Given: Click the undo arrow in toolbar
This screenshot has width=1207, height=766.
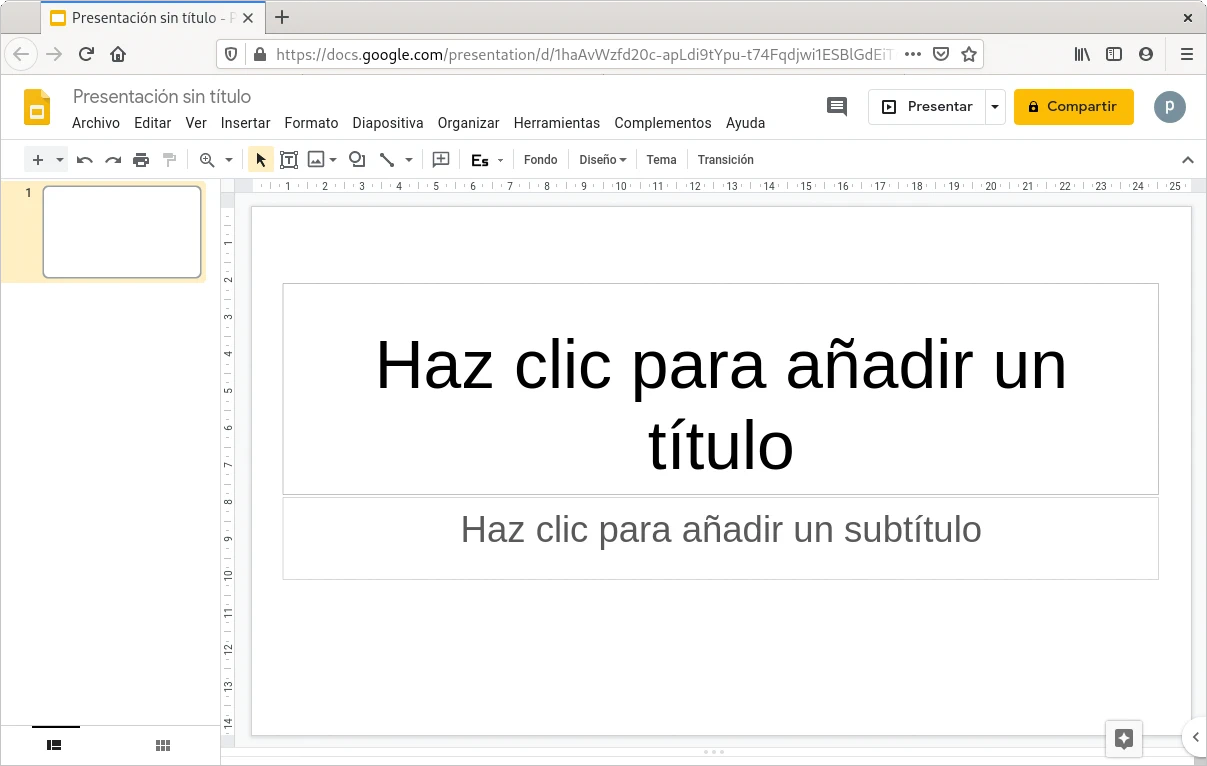Looking at the screenshot, I should [85, 160].
